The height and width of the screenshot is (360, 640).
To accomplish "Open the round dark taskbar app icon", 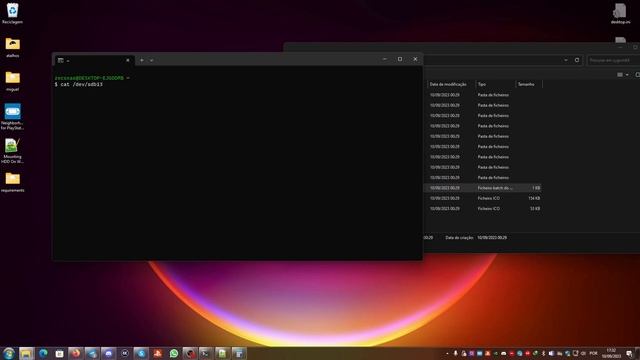I will click(125, 353).
